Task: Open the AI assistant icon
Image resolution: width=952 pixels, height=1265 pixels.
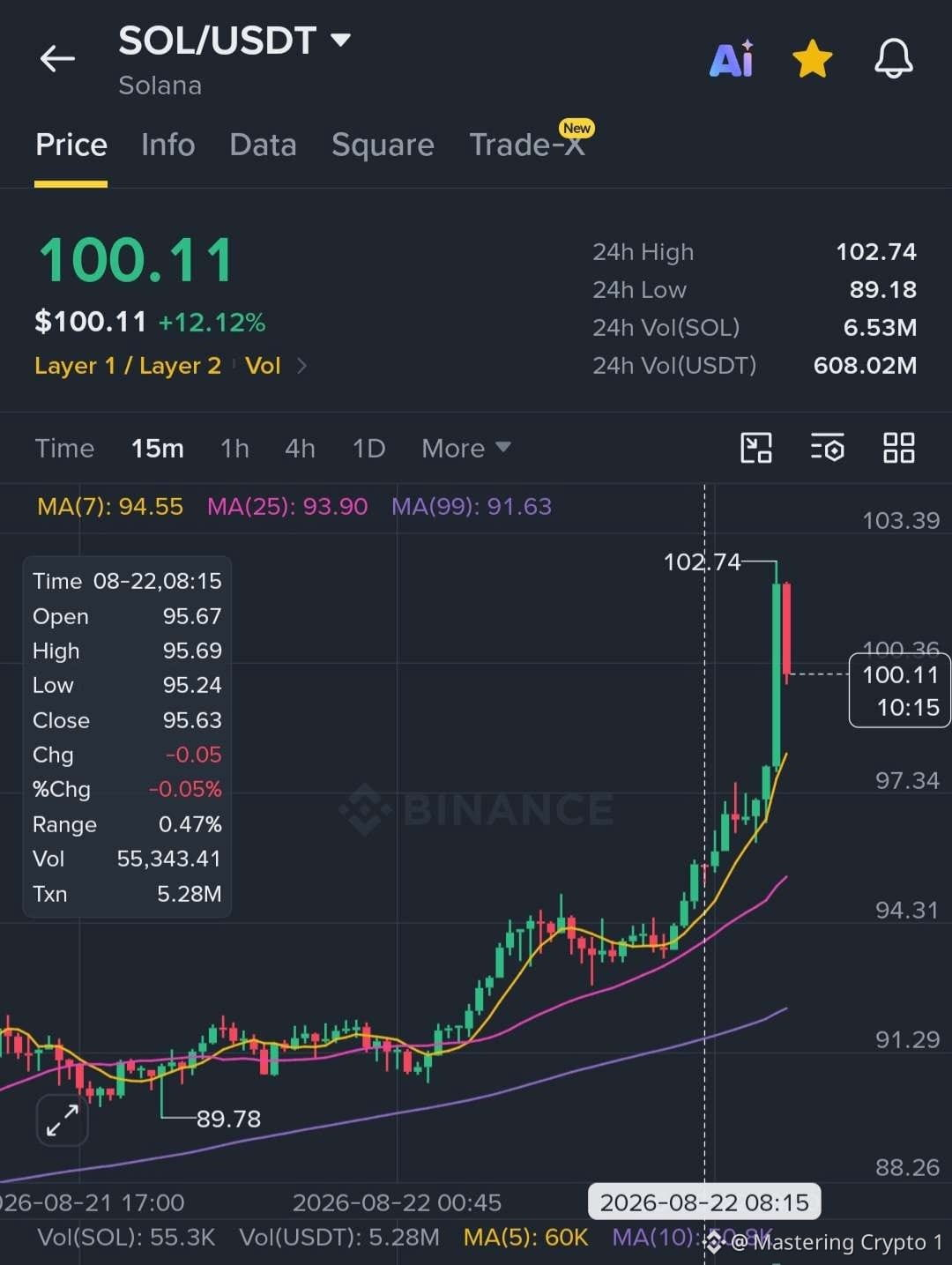Action: 732,59
